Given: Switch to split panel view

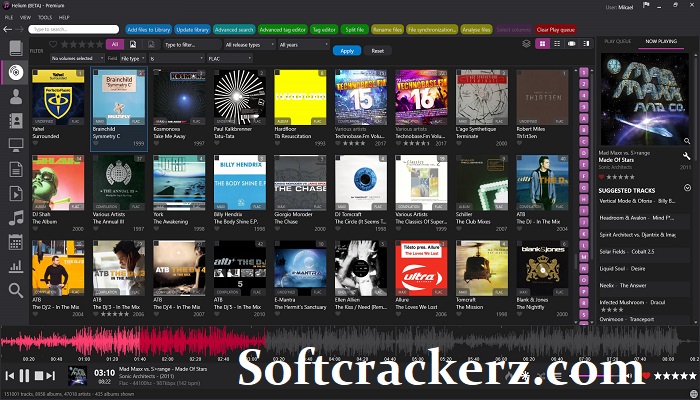Looking at the screenshot, I should coord(586,44).
